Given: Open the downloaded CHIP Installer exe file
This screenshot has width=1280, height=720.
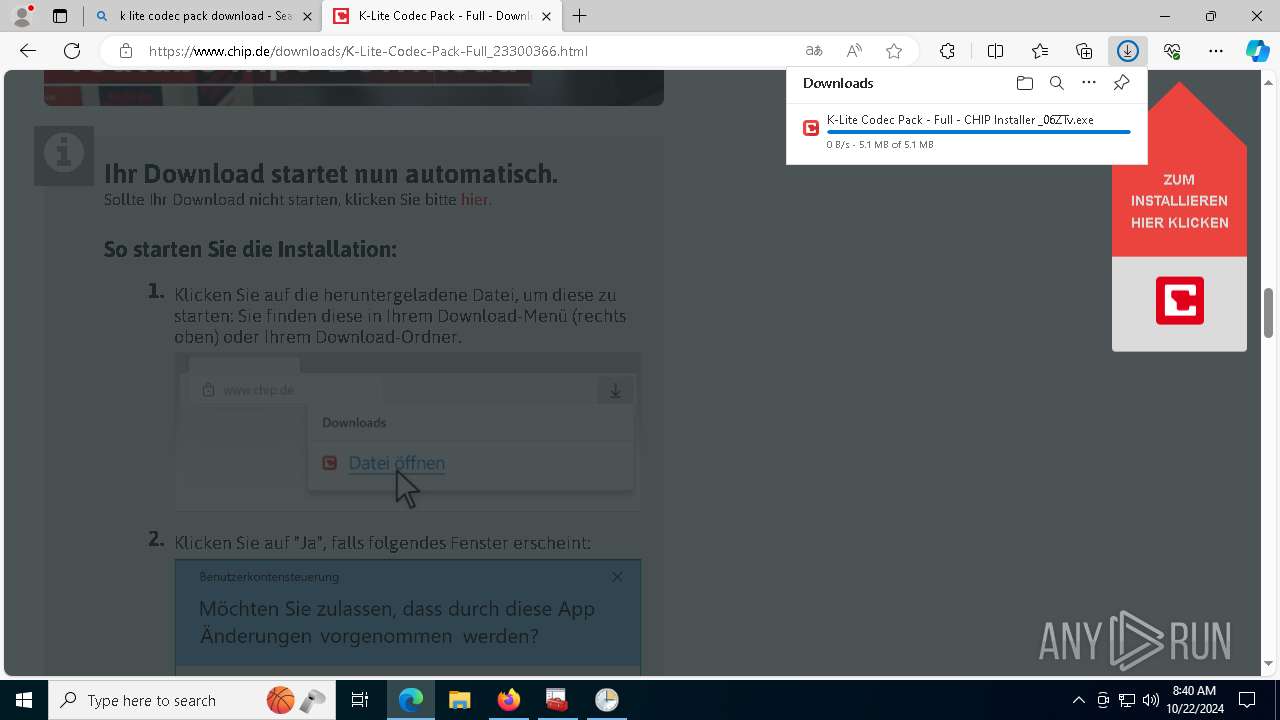Looking at the screenshot, I should [x=960, y=119].
